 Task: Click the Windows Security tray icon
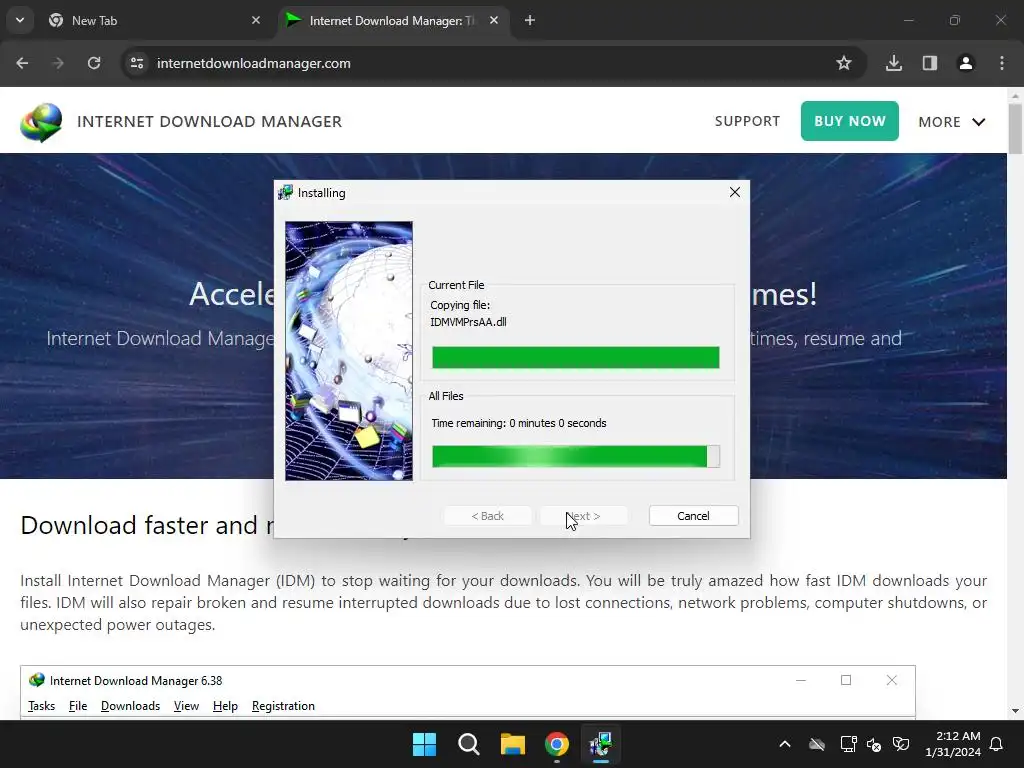point(901,744)
